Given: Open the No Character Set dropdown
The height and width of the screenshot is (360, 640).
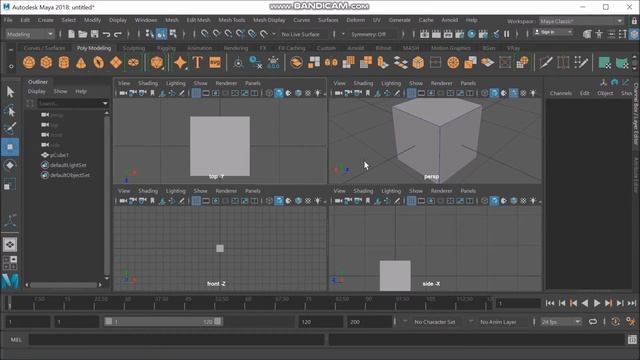Looking at the screenshot, I should (x=435, y=322).
